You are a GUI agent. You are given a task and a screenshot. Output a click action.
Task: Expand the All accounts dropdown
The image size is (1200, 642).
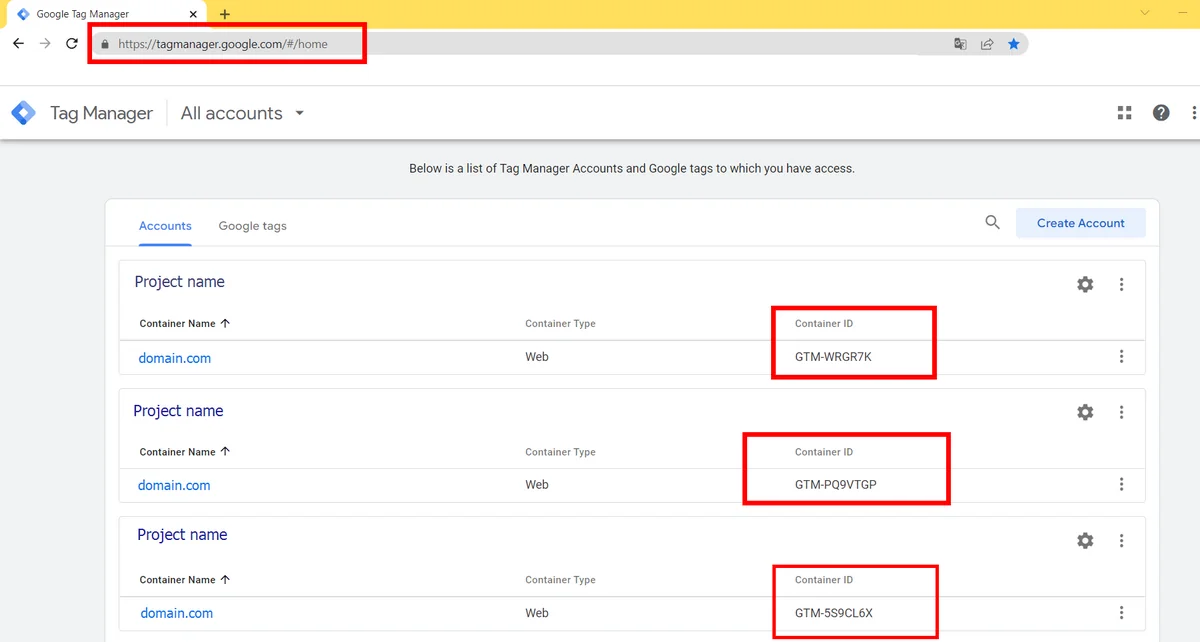[x=242, y=113]
